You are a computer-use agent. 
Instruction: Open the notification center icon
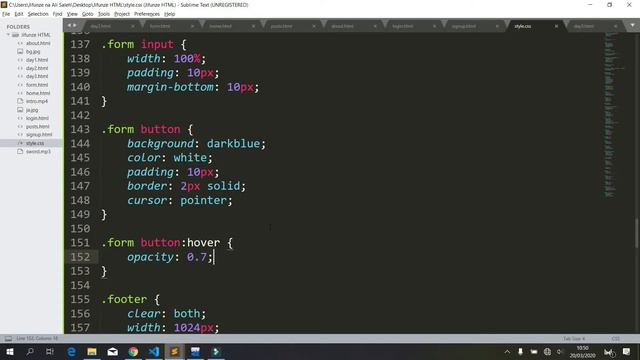click(x=627, y=351)
